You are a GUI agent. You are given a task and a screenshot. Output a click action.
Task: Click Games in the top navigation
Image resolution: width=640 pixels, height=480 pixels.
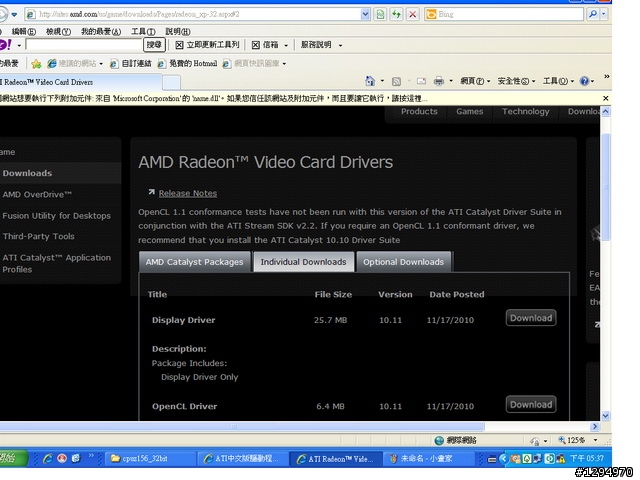coord(469,111)
